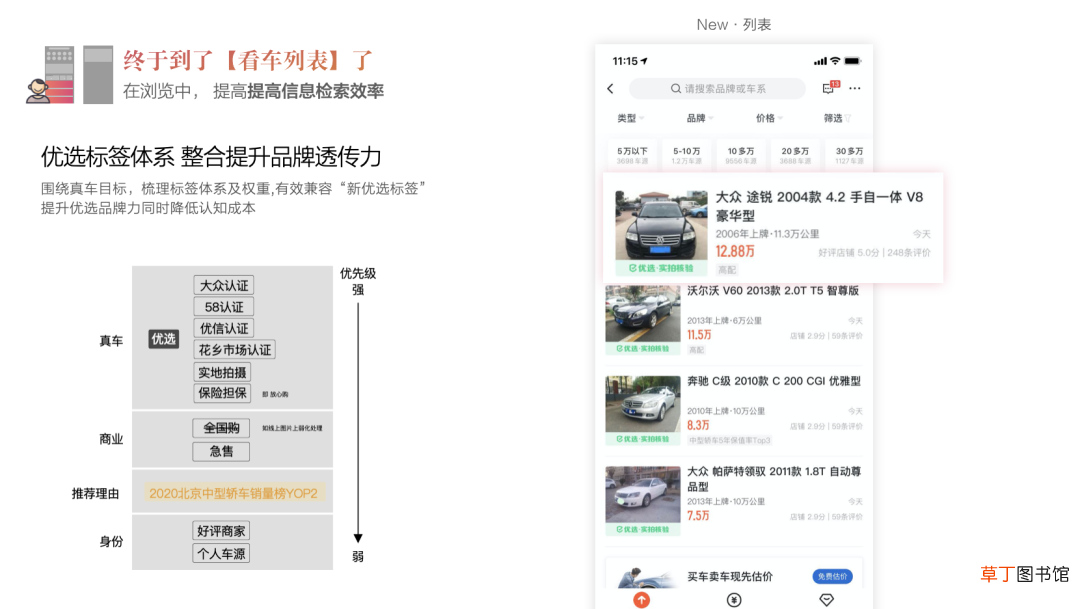Click the 8.3万 price
Screen dimensions: 1080x609
click(698, 425)
